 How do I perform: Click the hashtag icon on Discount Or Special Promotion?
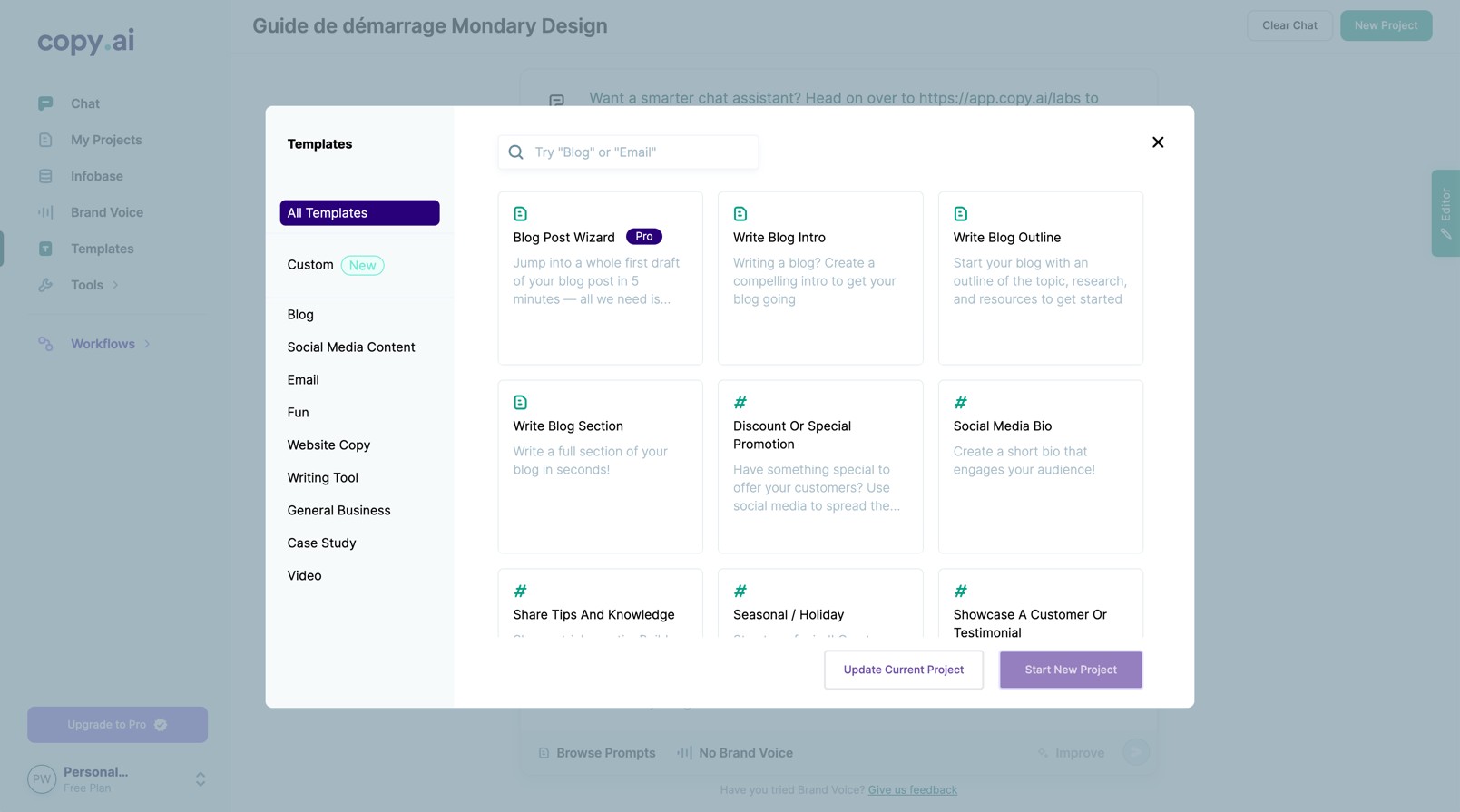click(x=740, y=403)
